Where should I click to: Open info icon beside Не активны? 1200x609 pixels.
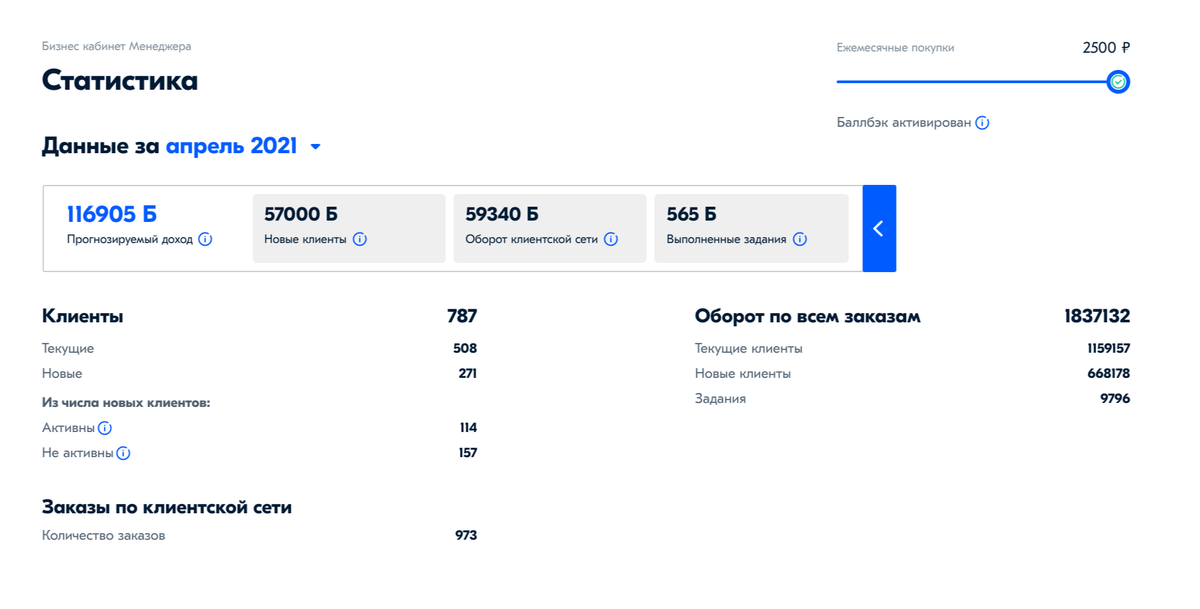click(x=123, y=453)
